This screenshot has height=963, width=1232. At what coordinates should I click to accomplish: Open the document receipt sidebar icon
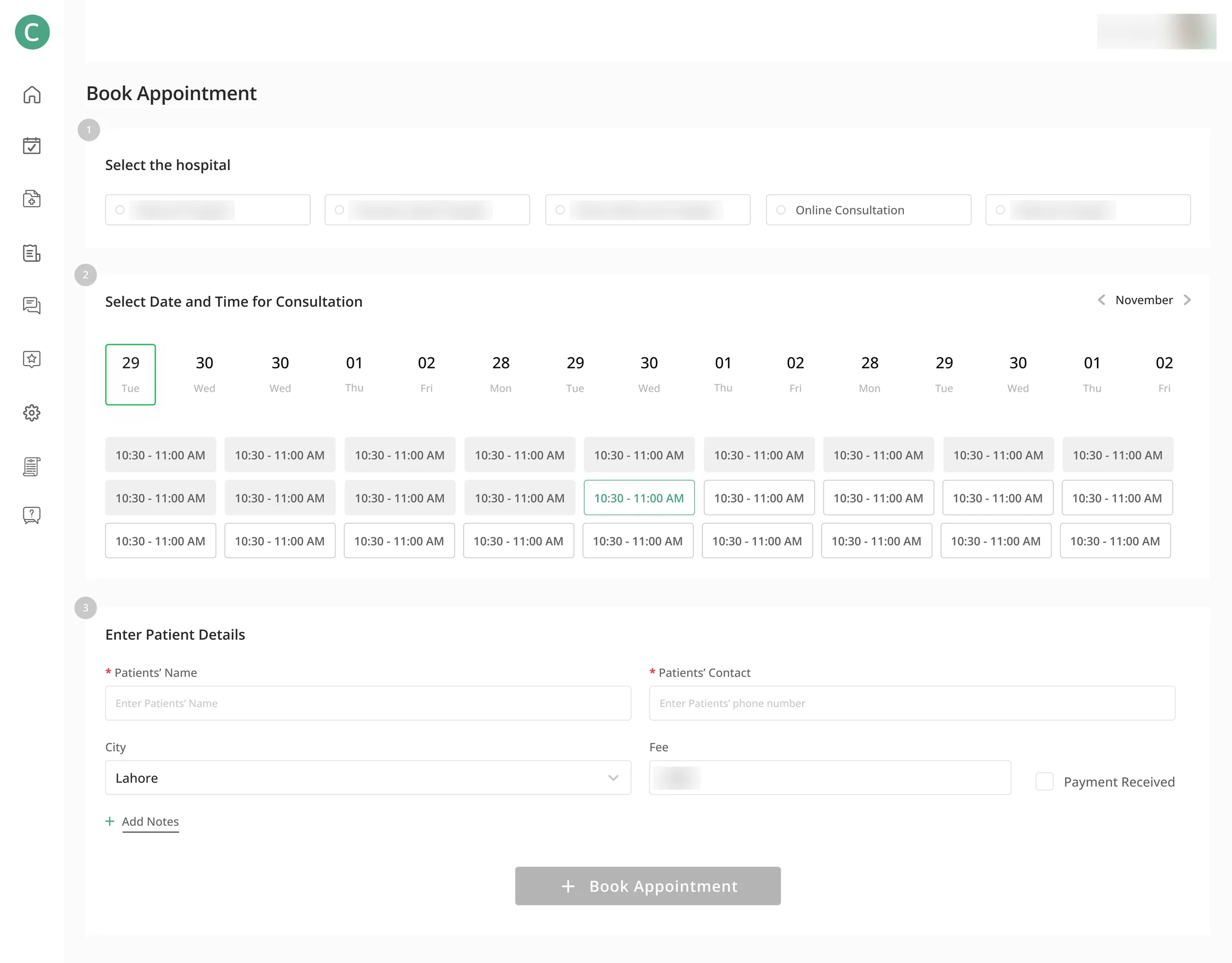coord(31,466)
